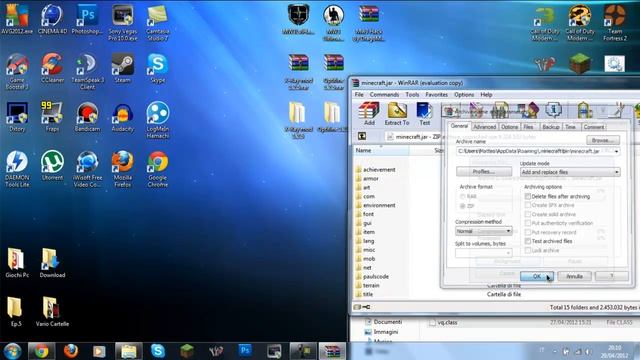Open the TeamSpeak 3 Client shortcut
Screen dimensions: 640x360
pyautogui.click(x=87, y=72)
